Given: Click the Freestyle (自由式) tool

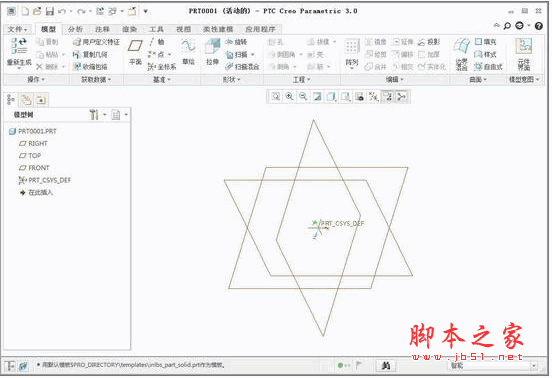Looking at the screenshot, I should 488,67.
